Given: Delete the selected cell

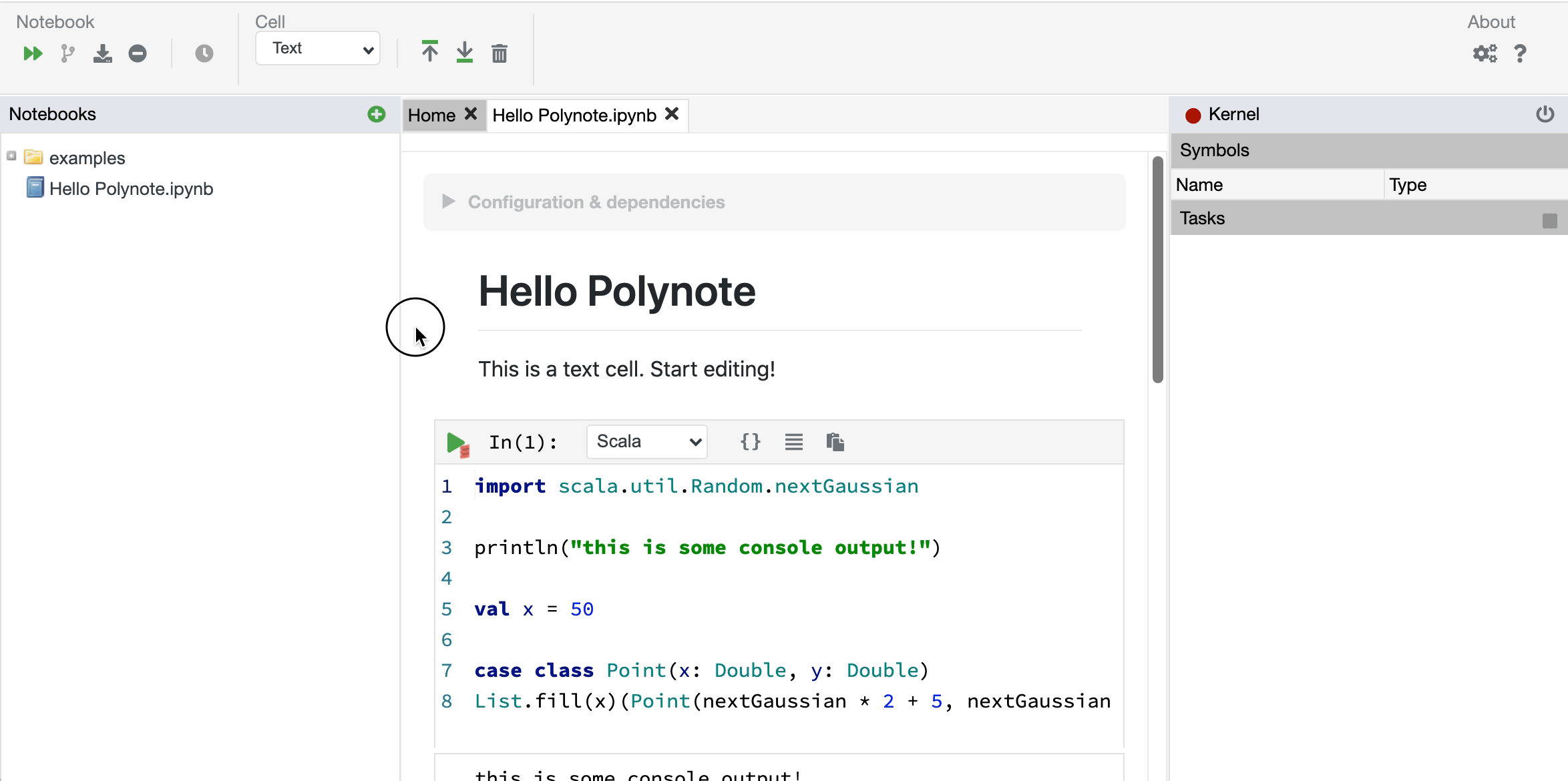Looking at the screenshot, I should point(500,53).
